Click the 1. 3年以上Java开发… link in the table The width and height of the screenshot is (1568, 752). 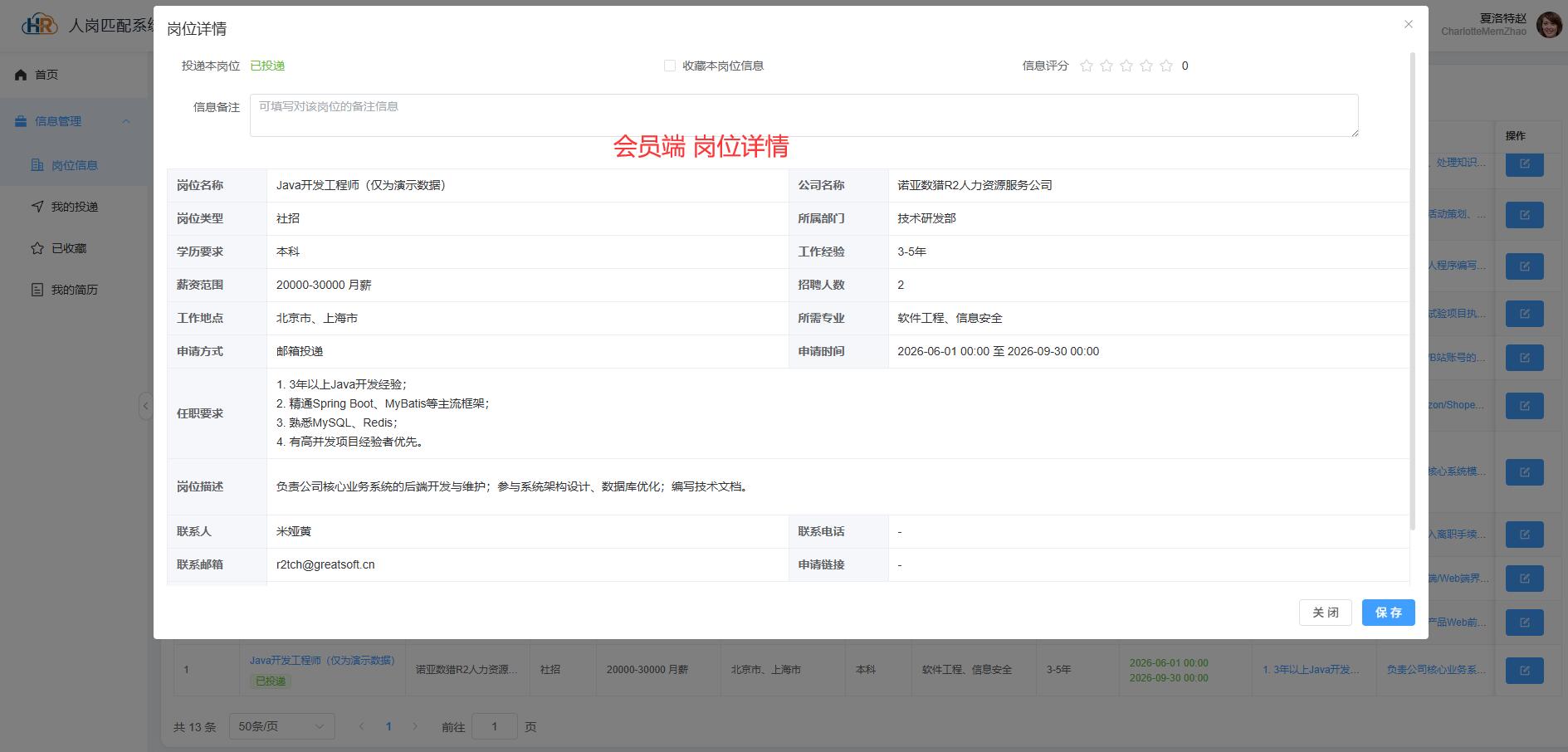[1311, 670]
